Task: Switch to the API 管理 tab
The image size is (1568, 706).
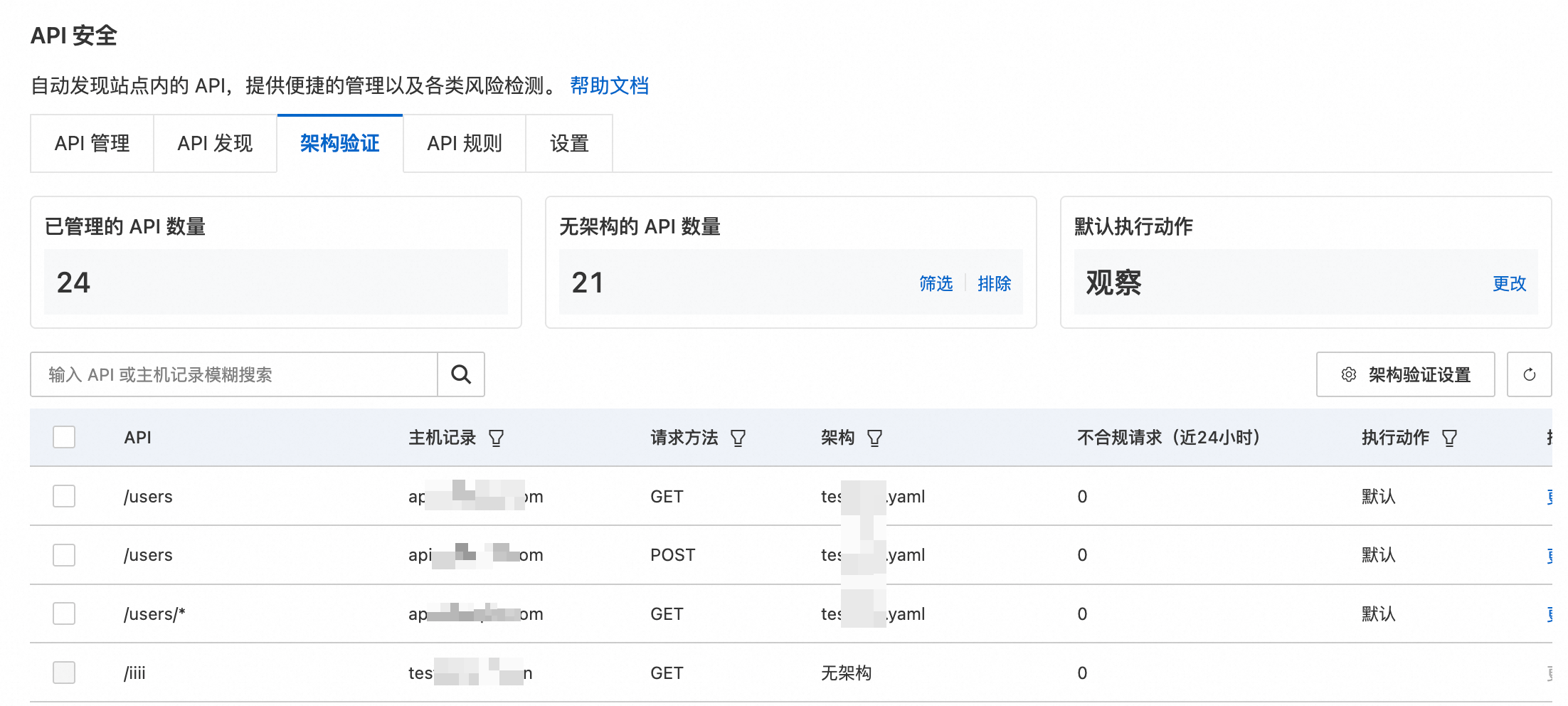Action: [x=92, y=143]
